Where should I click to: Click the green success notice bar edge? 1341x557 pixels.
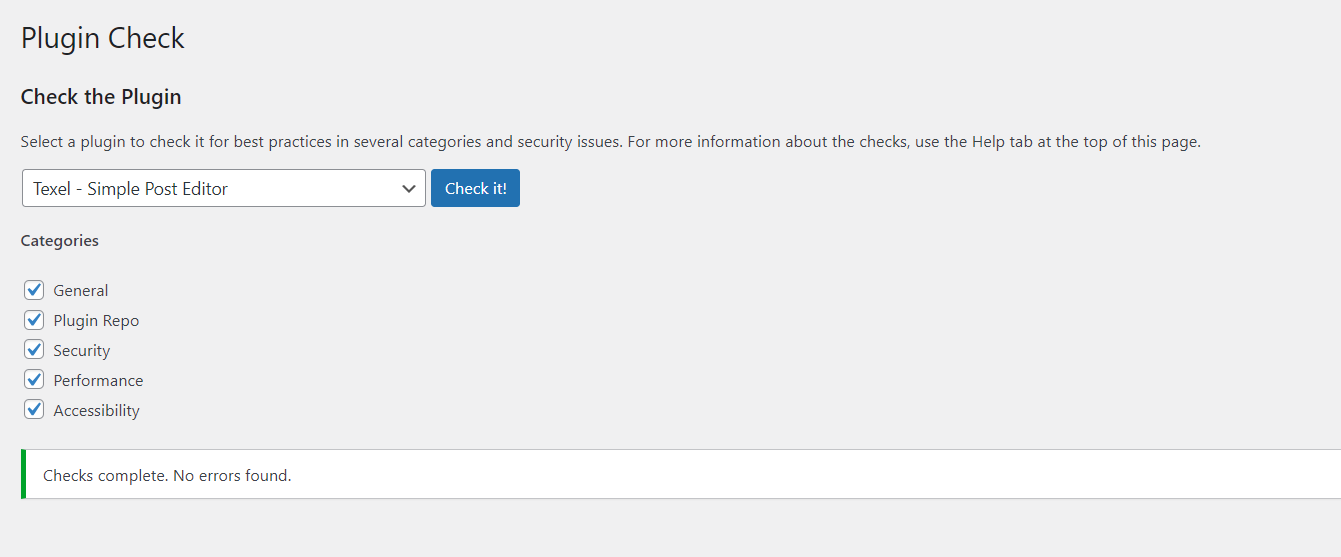click(23, 474)
